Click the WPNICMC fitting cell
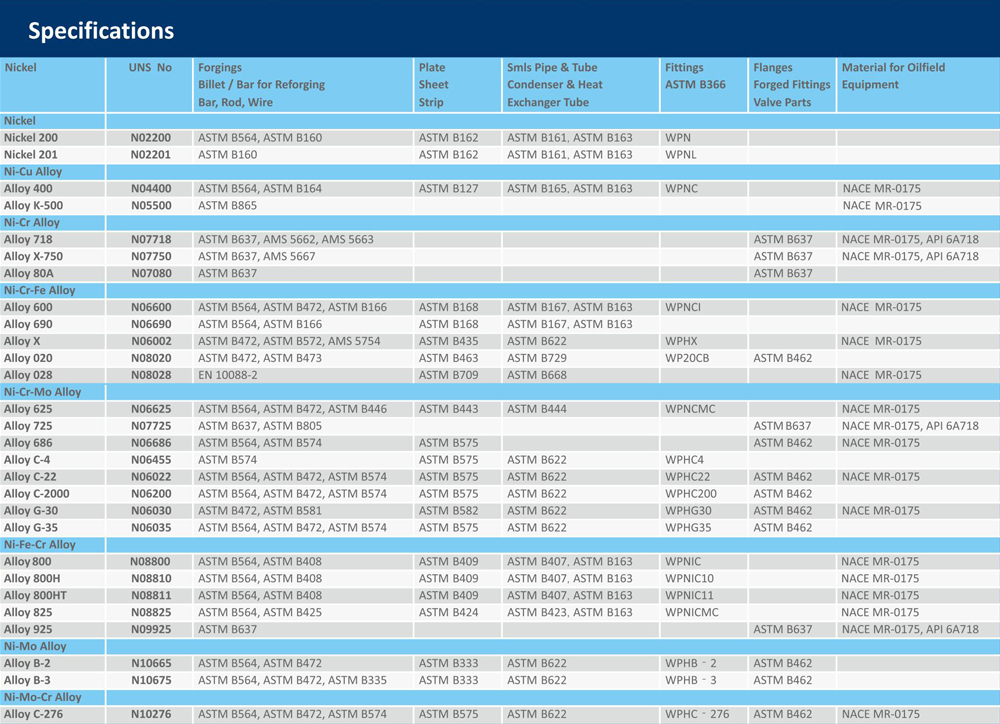The image size is (1000, 724). (691, 612)
